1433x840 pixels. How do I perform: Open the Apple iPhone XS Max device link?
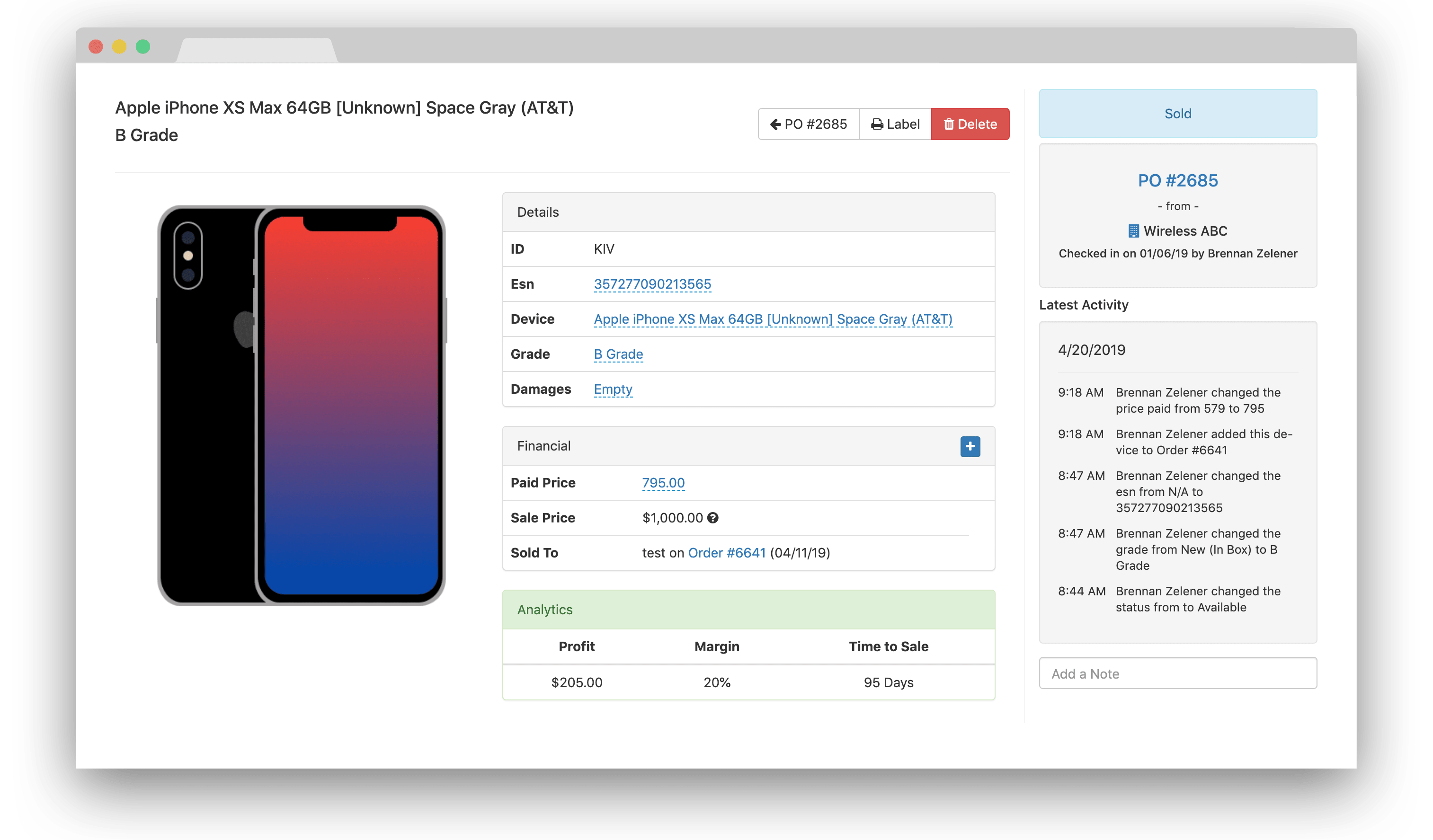pyautogui.click(x=773, y=319)
